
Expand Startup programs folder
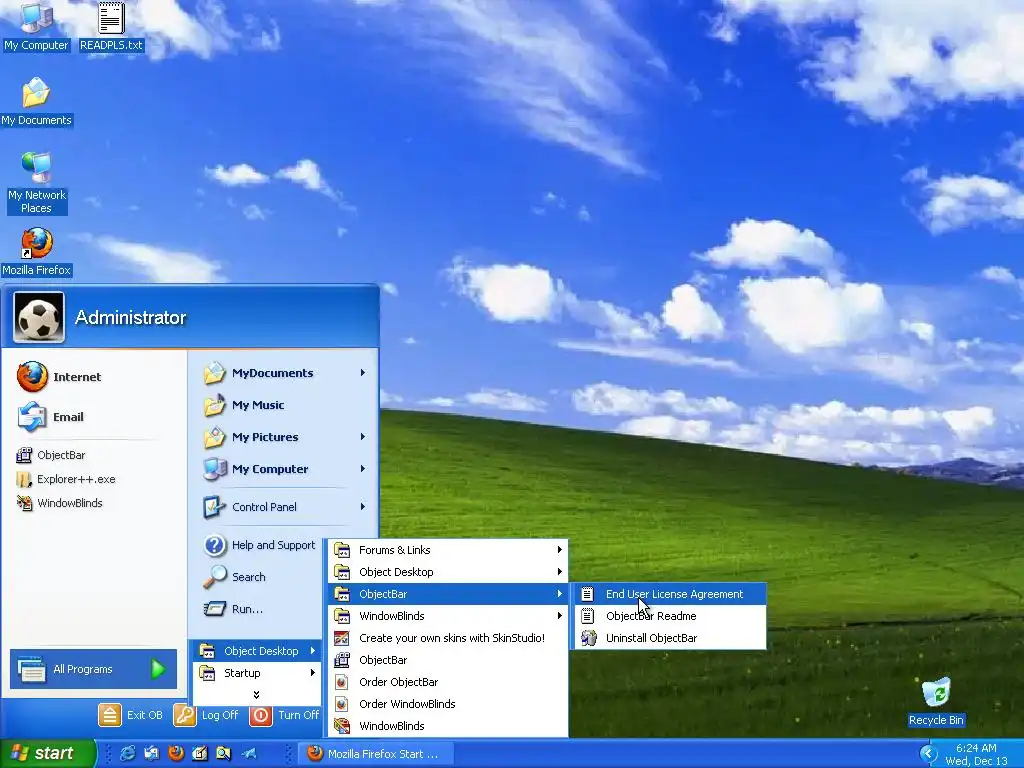258,673
